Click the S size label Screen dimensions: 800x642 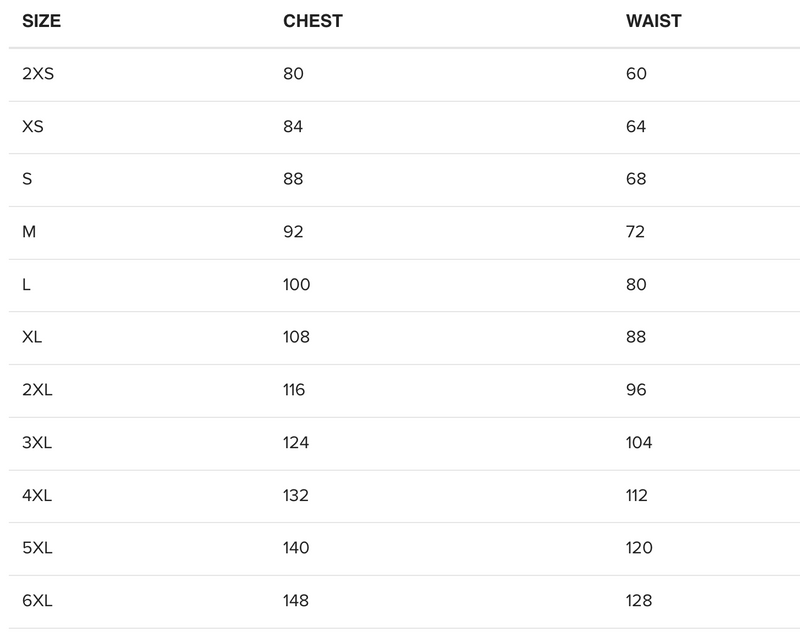(27, 179)
